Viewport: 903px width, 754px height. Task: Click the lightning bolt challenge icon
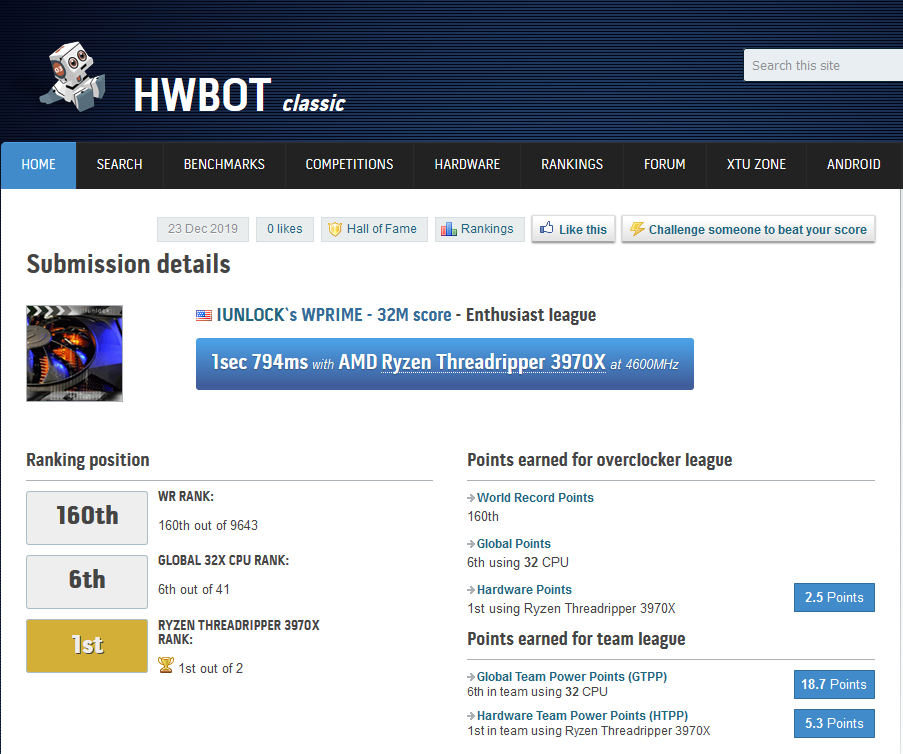[636, 229]
